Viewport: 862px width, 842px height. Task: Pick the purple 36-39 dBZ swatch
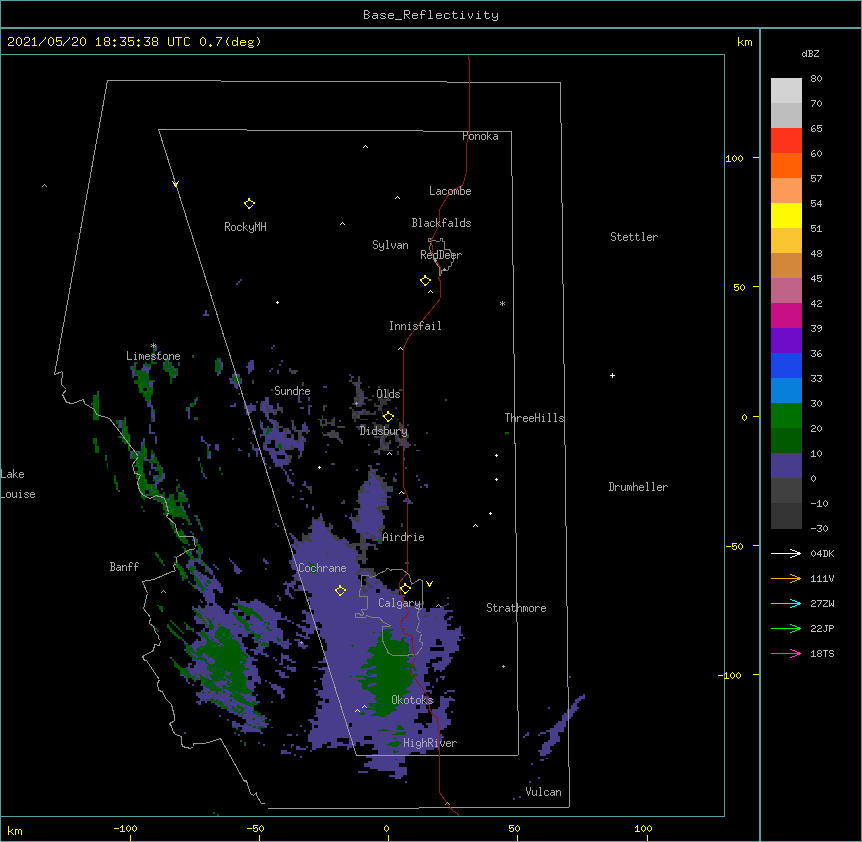[786, 340]
